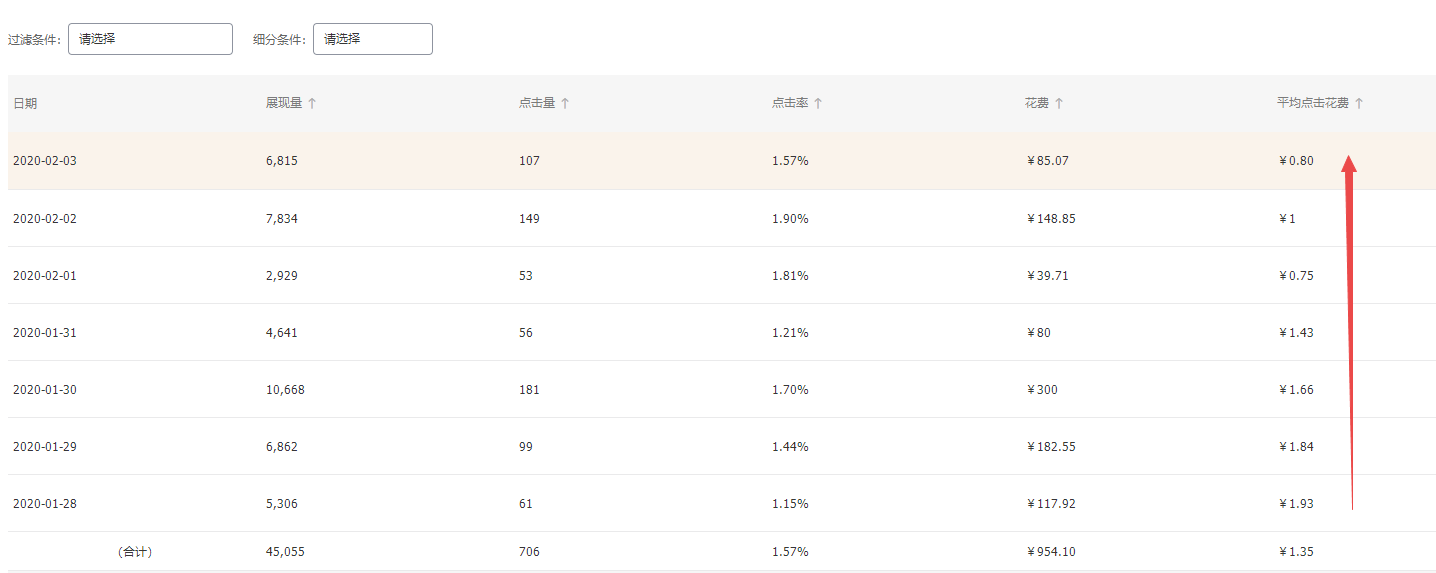Click the 展现量 column header text
Viewport: 1436px width, 573px height.
(283, 103)
